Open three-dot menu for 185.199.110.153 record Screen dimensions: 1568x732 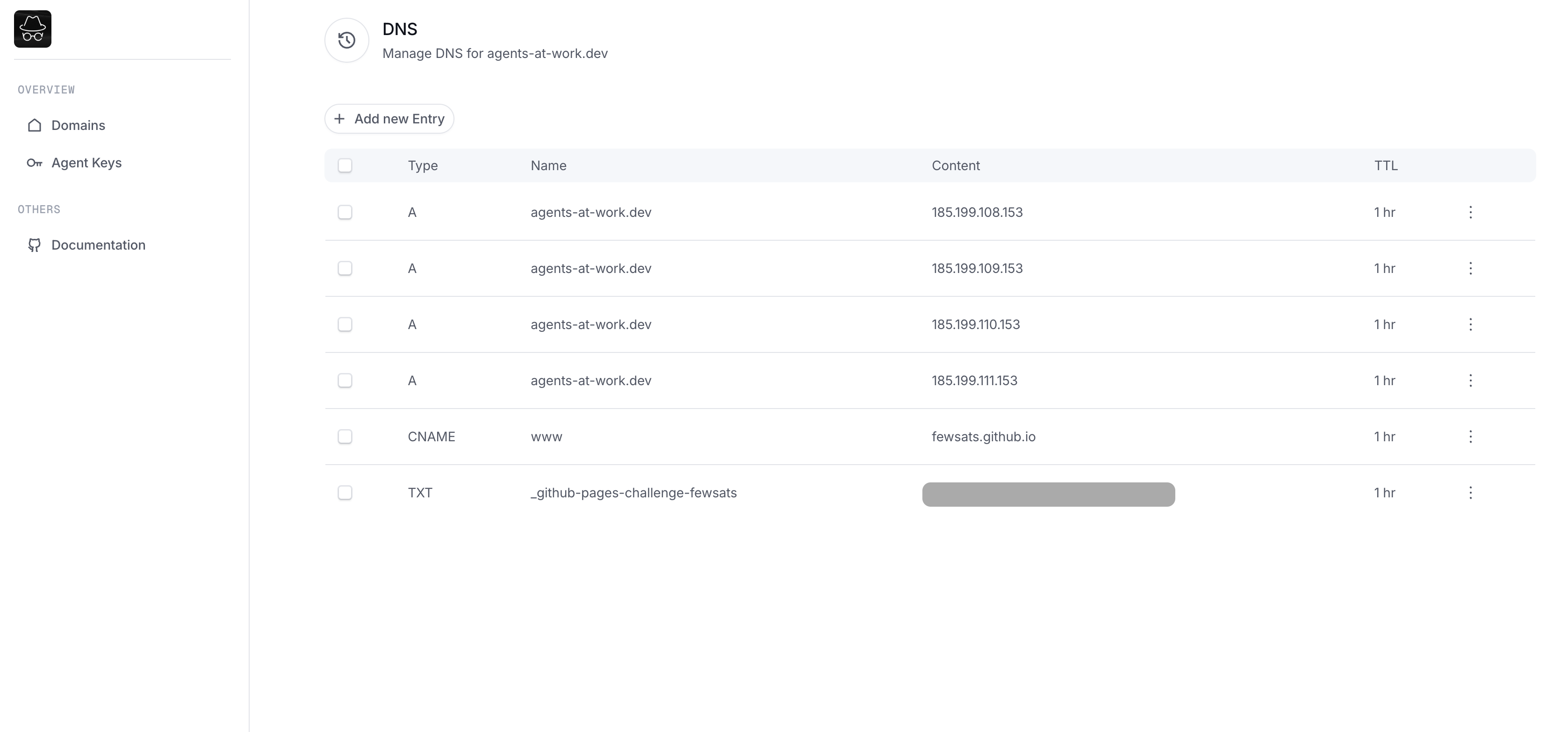click(x=1470, y=324)
